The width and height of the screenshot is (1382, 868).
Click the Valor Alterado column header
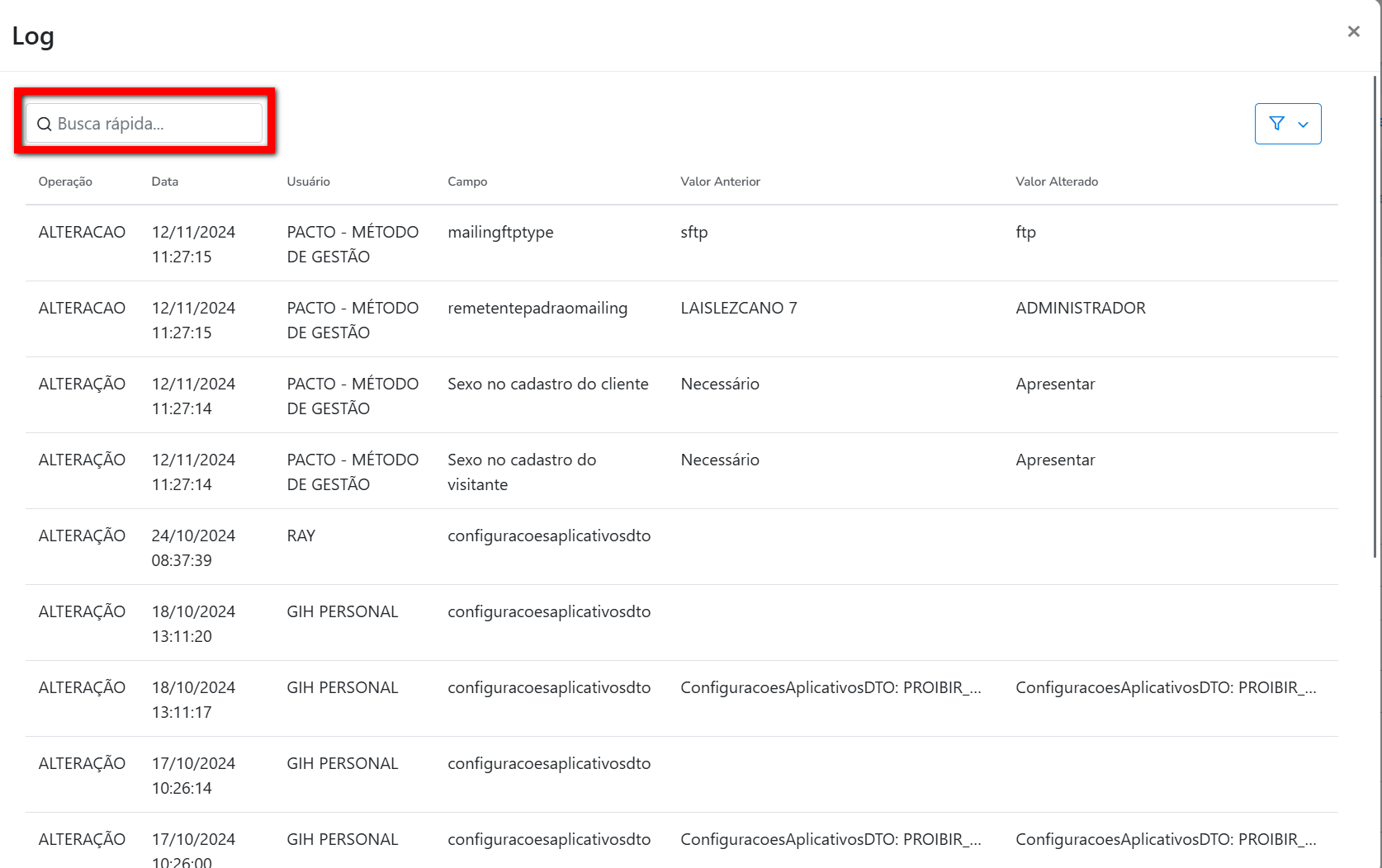pos(1056,182)
